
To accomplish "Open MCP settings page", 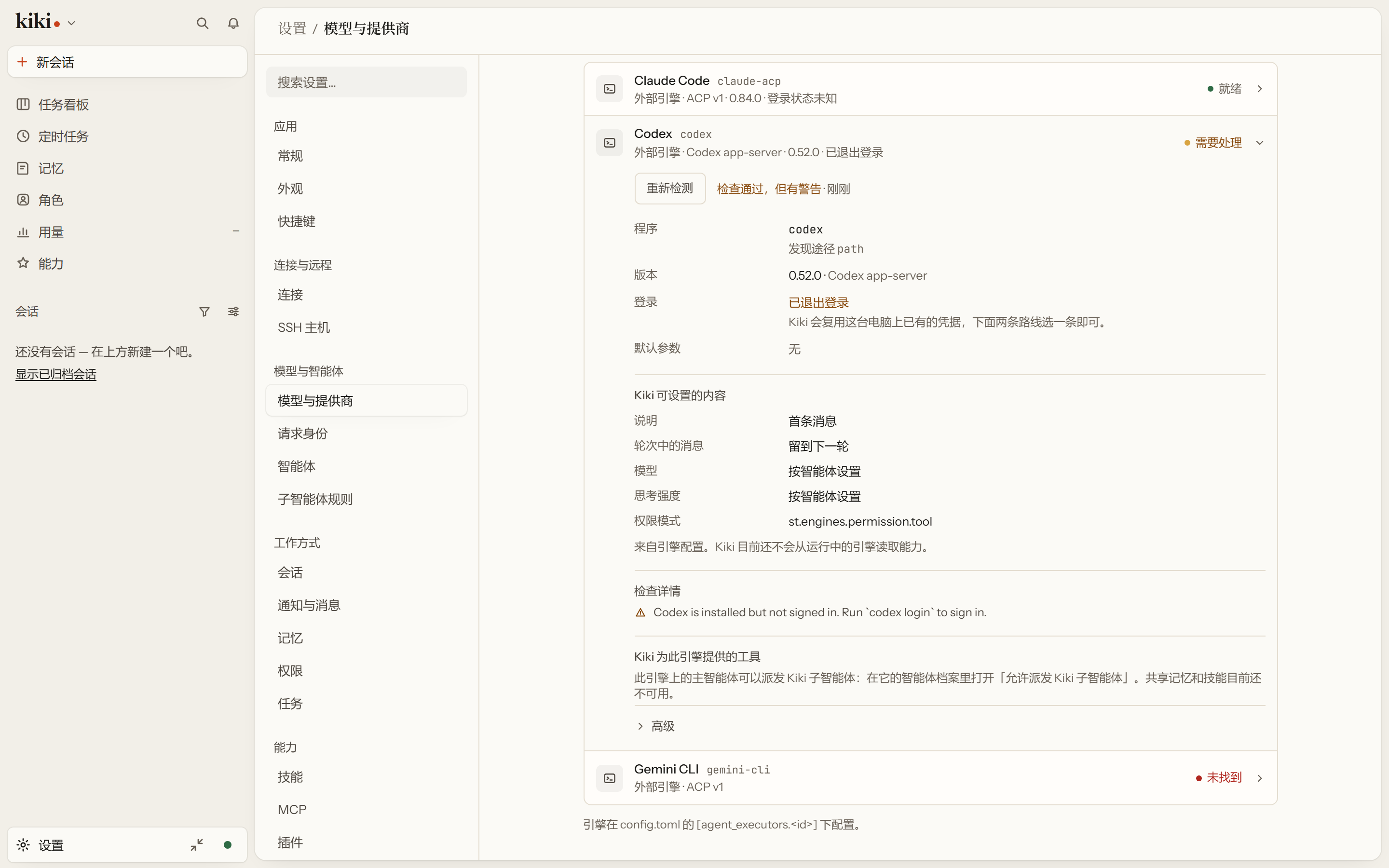I will [366, 810].
